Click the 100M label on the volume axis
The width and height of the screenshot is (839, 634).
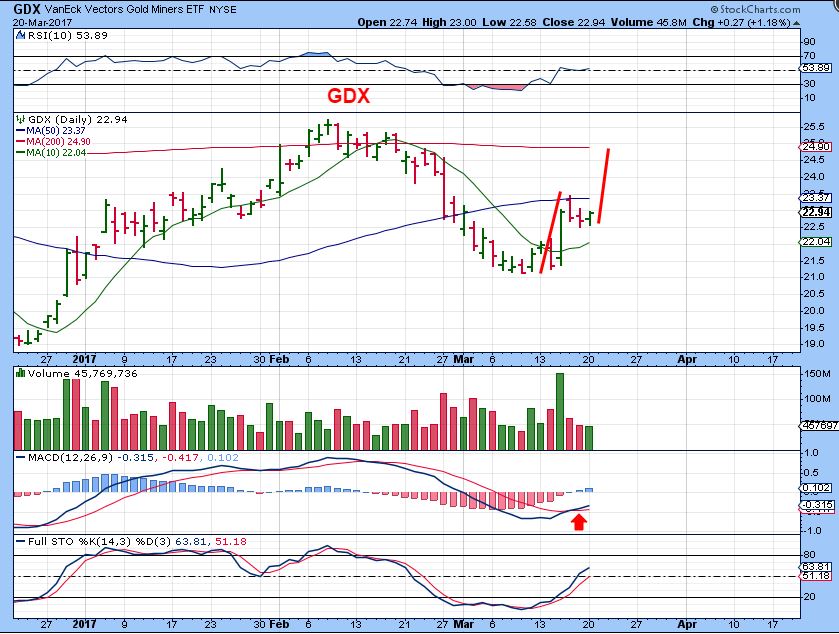(817, 399)
